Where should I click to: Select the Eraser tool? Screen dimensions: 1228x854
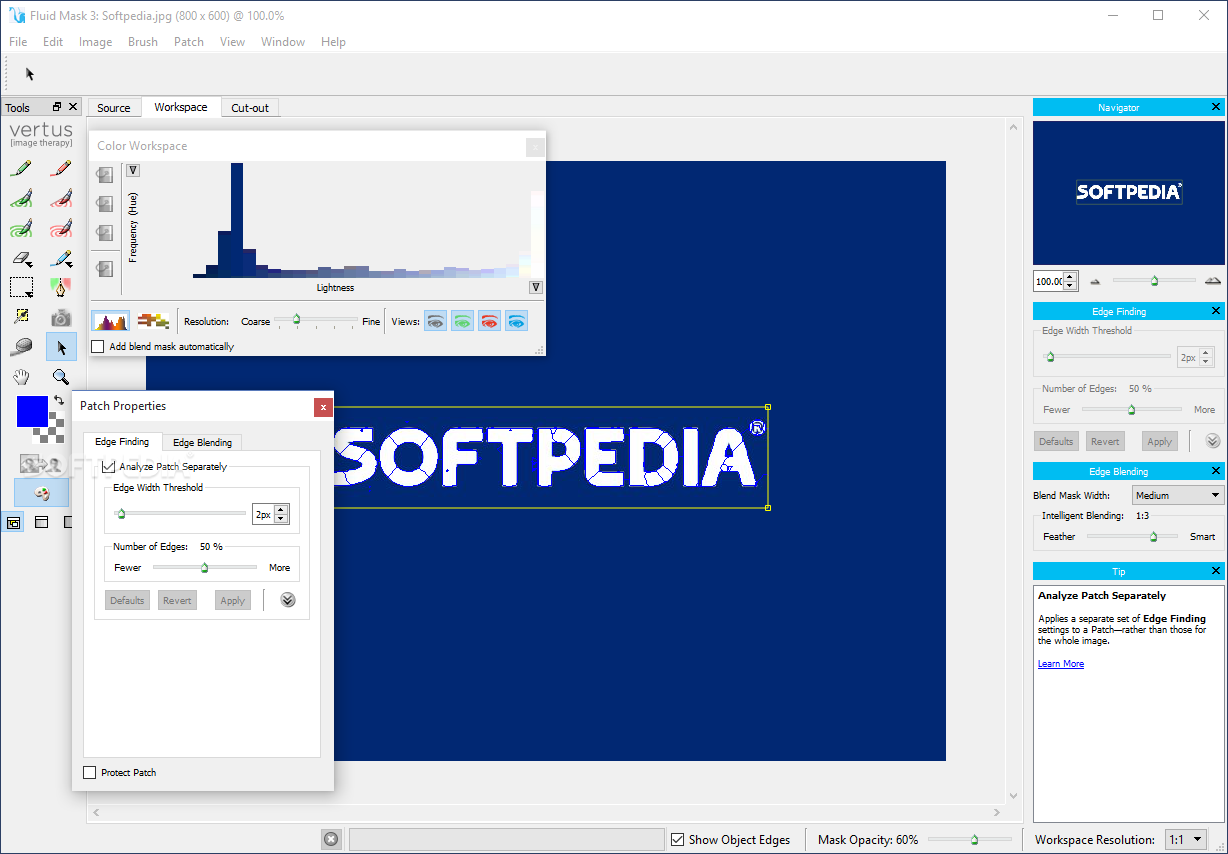21,258
